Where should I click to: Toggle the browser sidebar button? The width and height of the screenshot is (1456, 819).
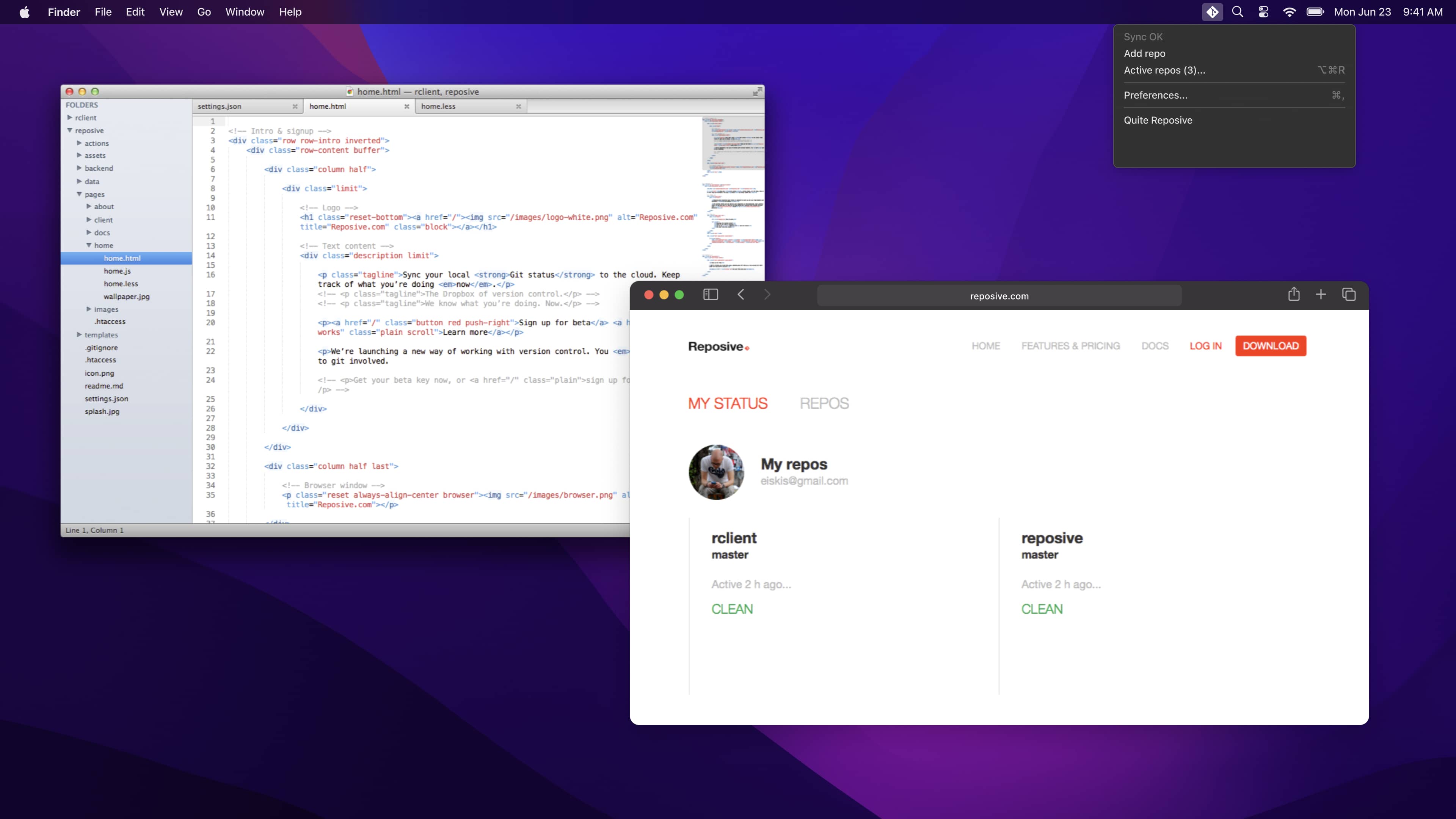pos(711,295)
